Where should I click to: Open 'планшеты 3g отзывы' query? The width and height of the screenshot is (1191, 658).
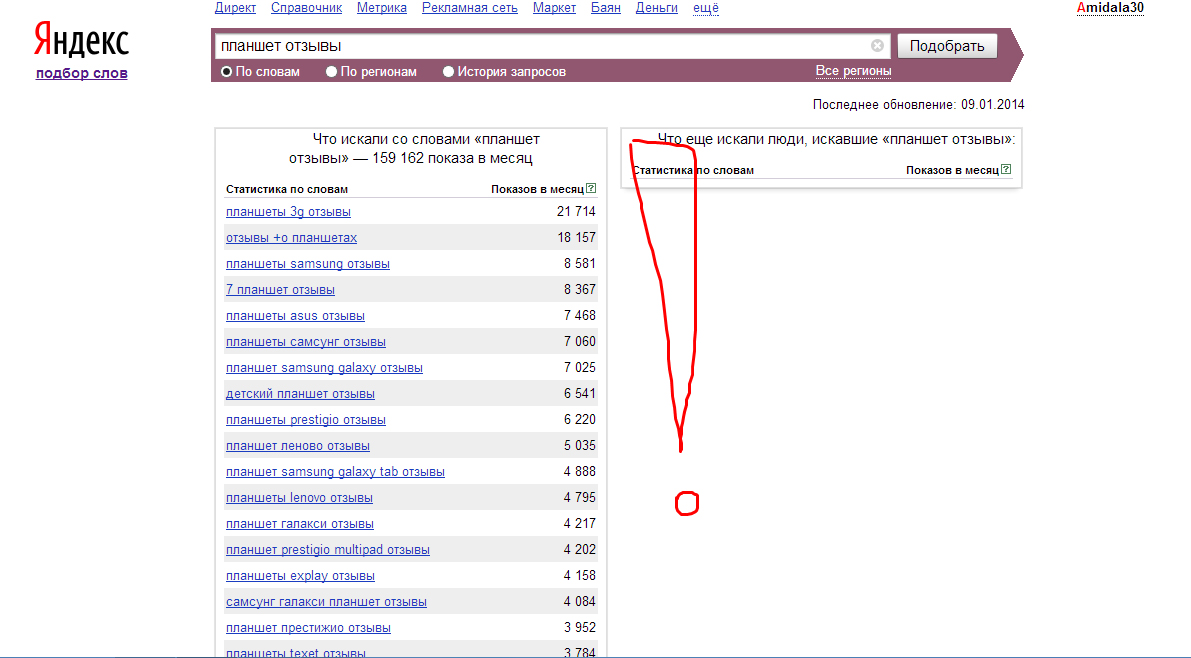coord(288,211)
